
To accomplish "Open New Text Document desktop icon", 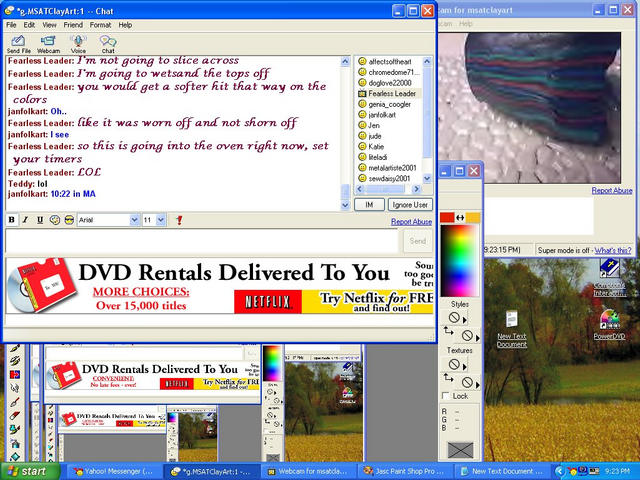I will (x=512, y=329).
